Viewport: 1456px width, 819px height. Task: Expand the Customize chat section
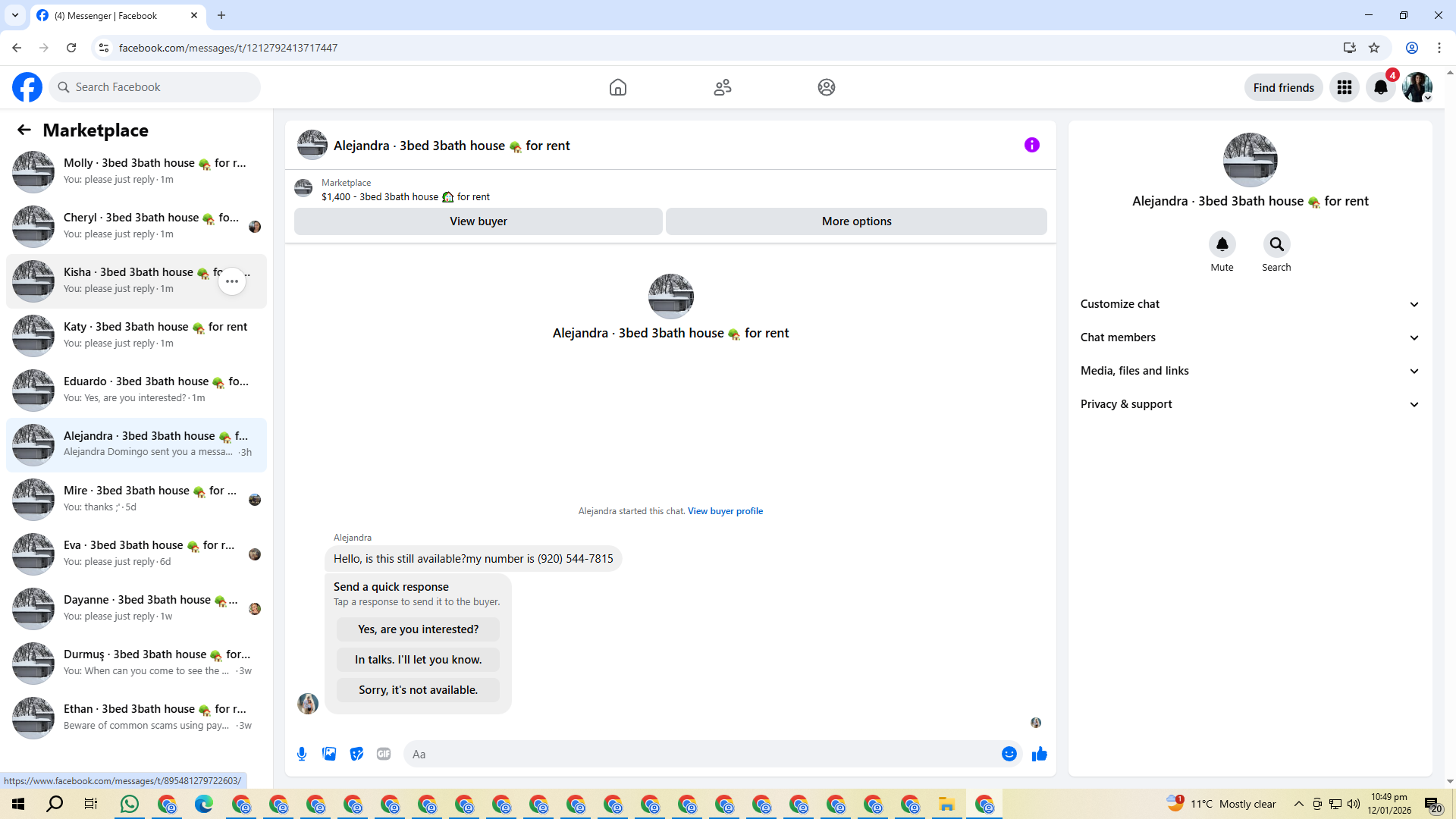(1249, 304)
